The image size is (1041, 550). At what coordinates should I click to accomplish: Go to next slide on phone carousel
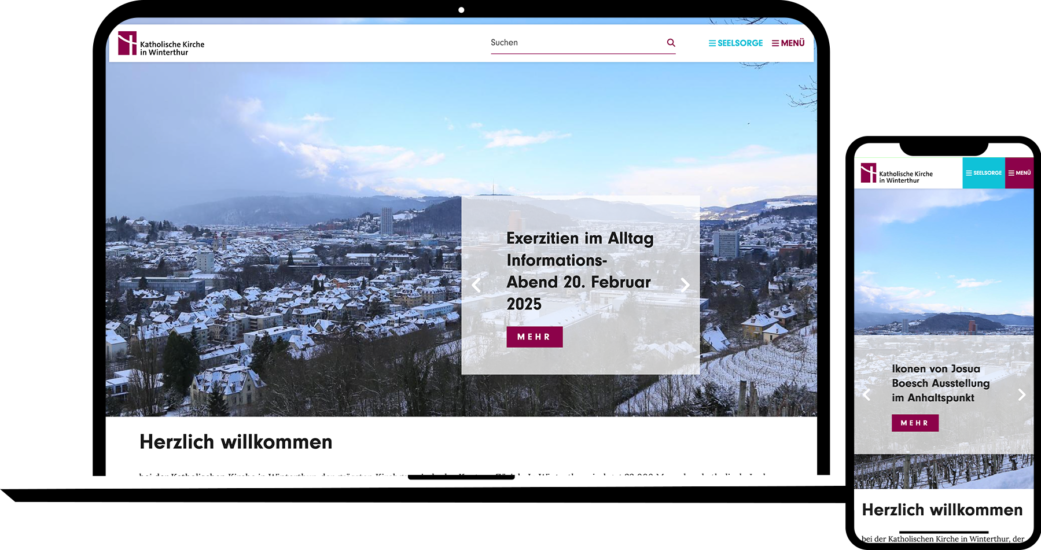[1021, 395]
